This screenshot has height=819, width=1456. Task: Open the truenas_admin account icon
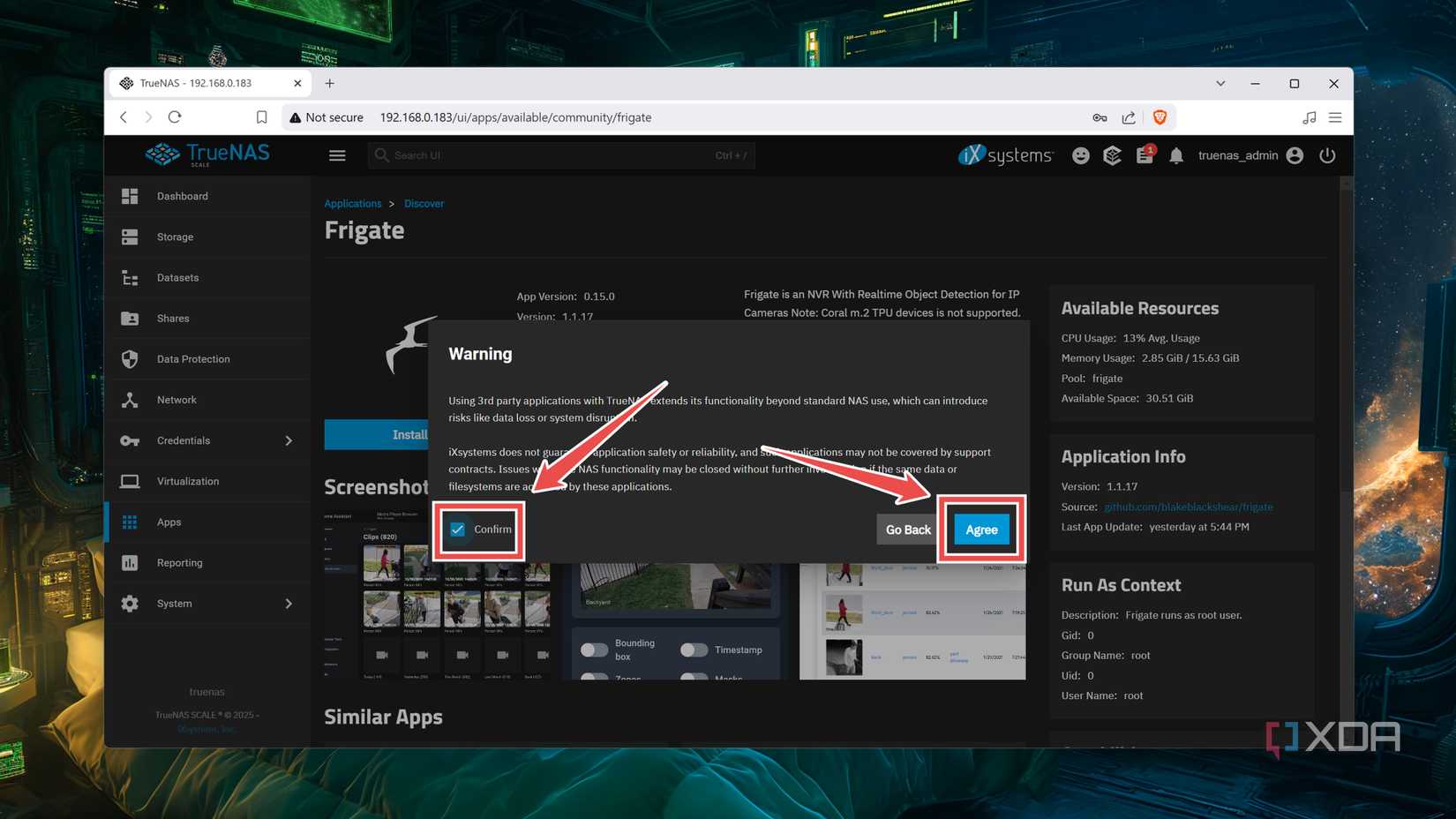pos(1295,155)
